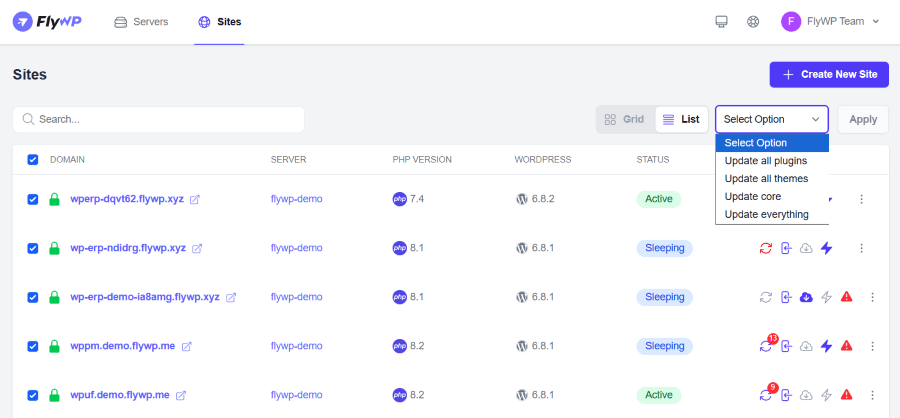
Task: Click the Create New Site button
Action: pyautogui.click(x=829, y=75)
